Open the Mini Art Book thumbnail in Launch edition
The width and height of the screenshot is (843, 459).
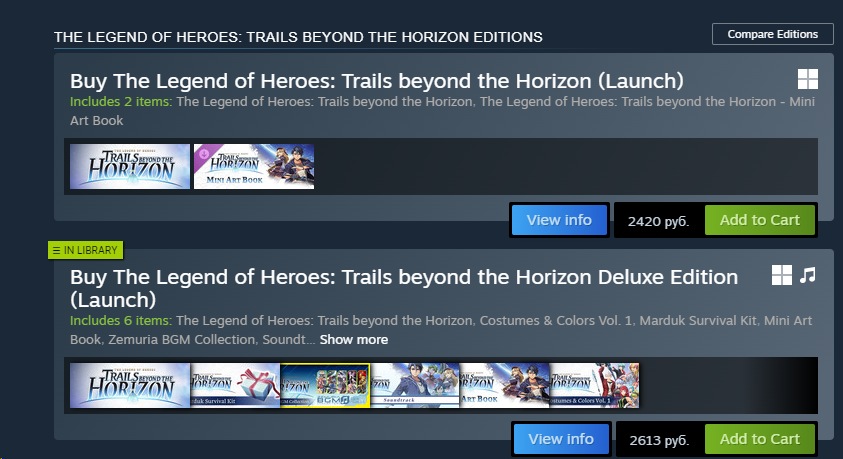254,166
